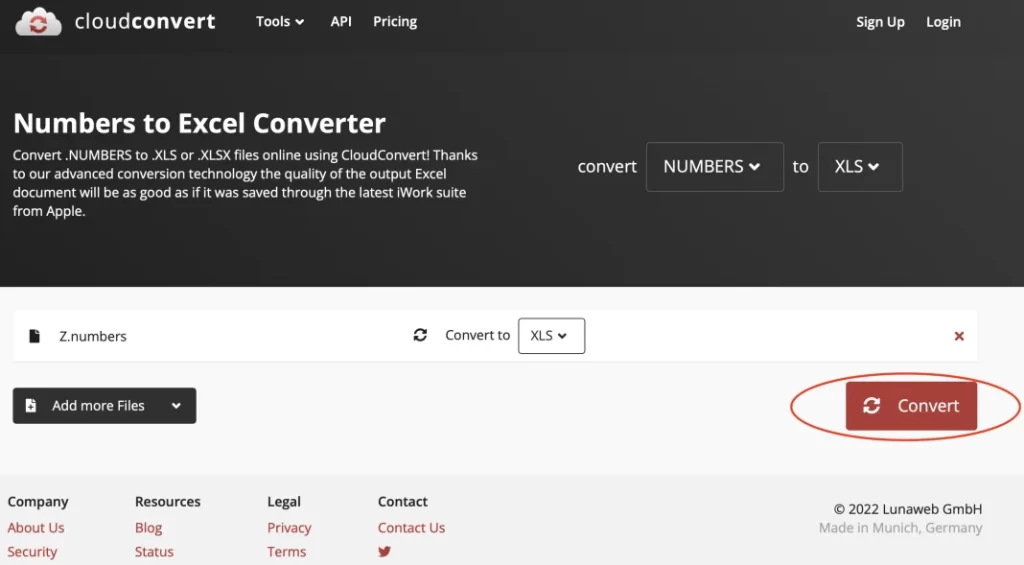Click the Resources footer heading

pos(167,502)
